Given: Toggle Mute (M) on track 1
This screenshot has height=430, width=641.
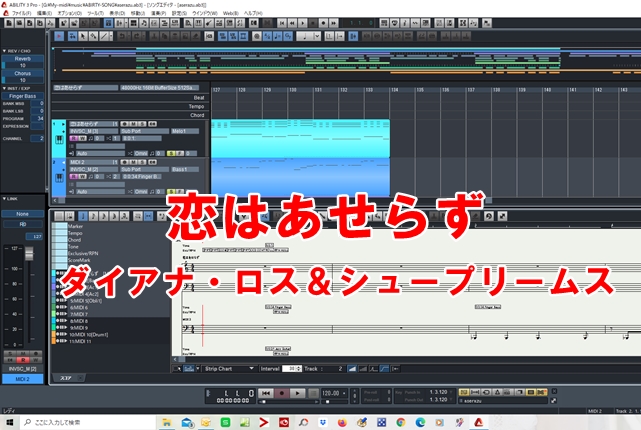Looking at the screenshot, I should tap(132, 123).
